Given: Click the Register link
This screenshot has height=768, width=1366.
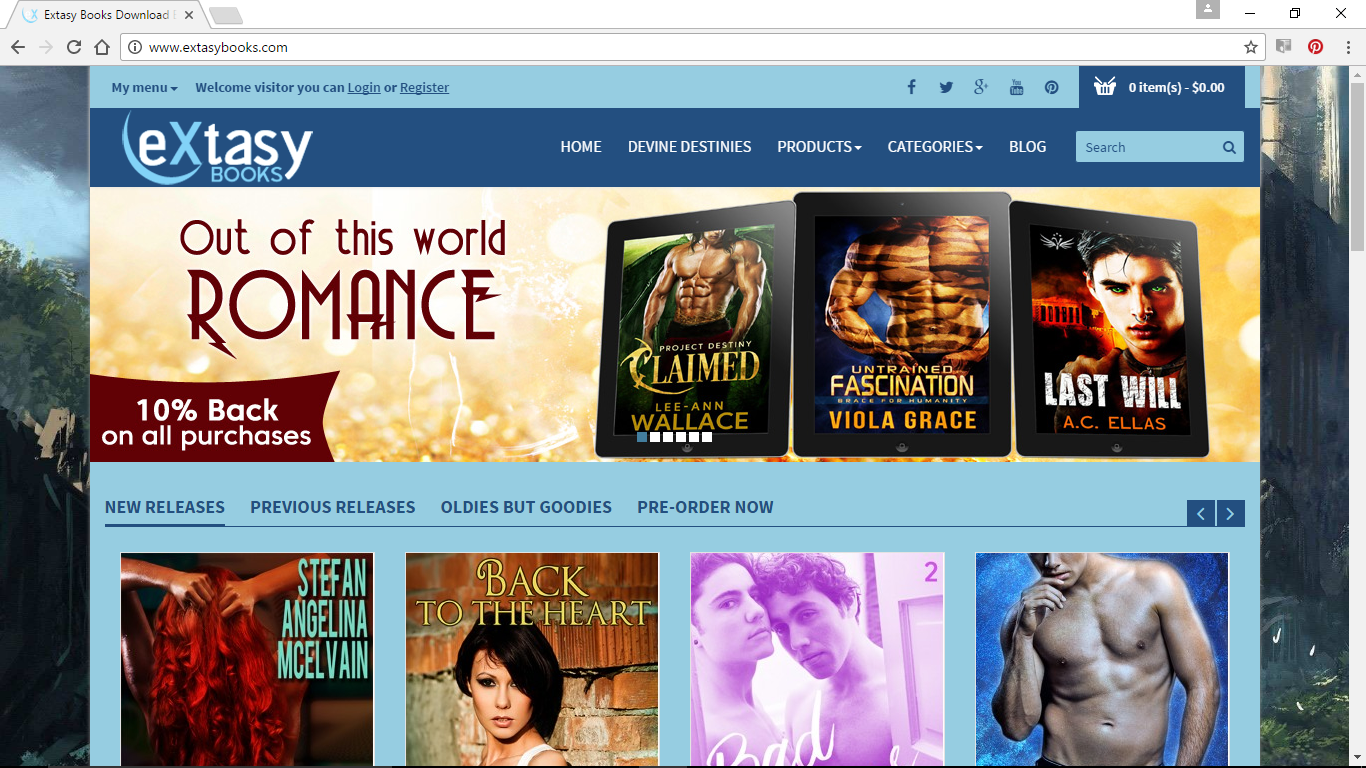Looking at the screenshot, I should [424, 87].
